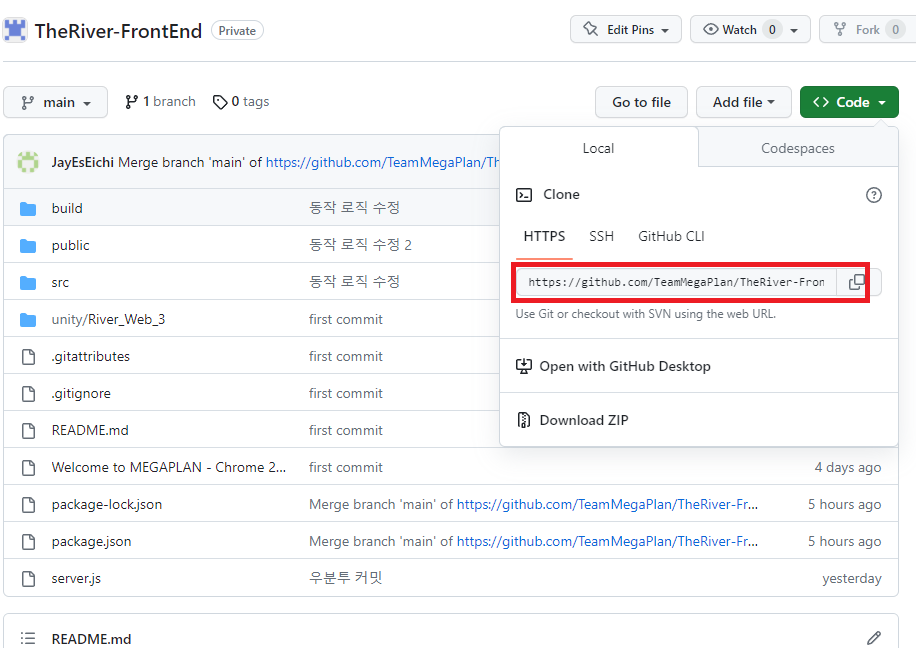The height and width of the screenshot is (648, 916).
Task: Expand the Add file dropdown
Action: [744, 102]
